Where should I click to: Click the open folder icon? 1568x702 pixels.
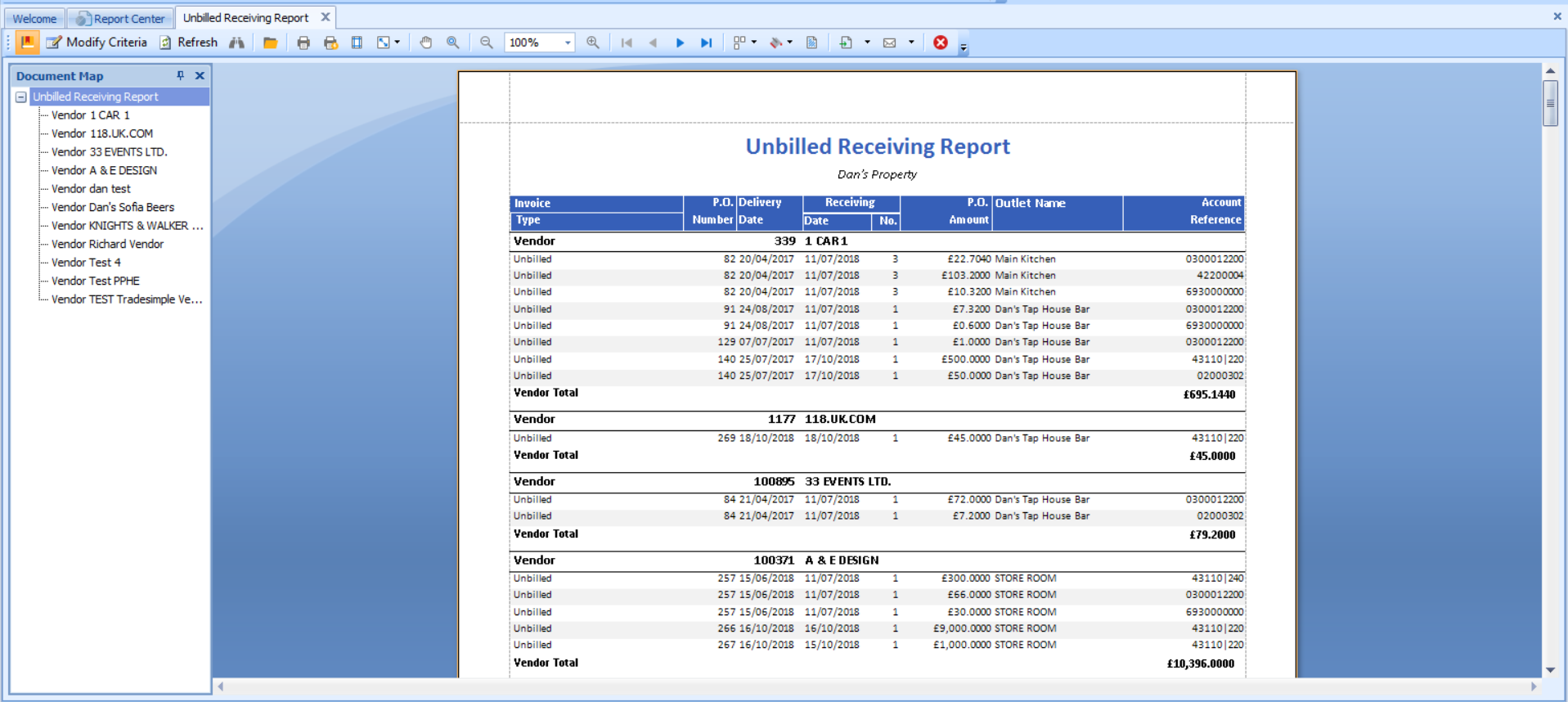270,43
